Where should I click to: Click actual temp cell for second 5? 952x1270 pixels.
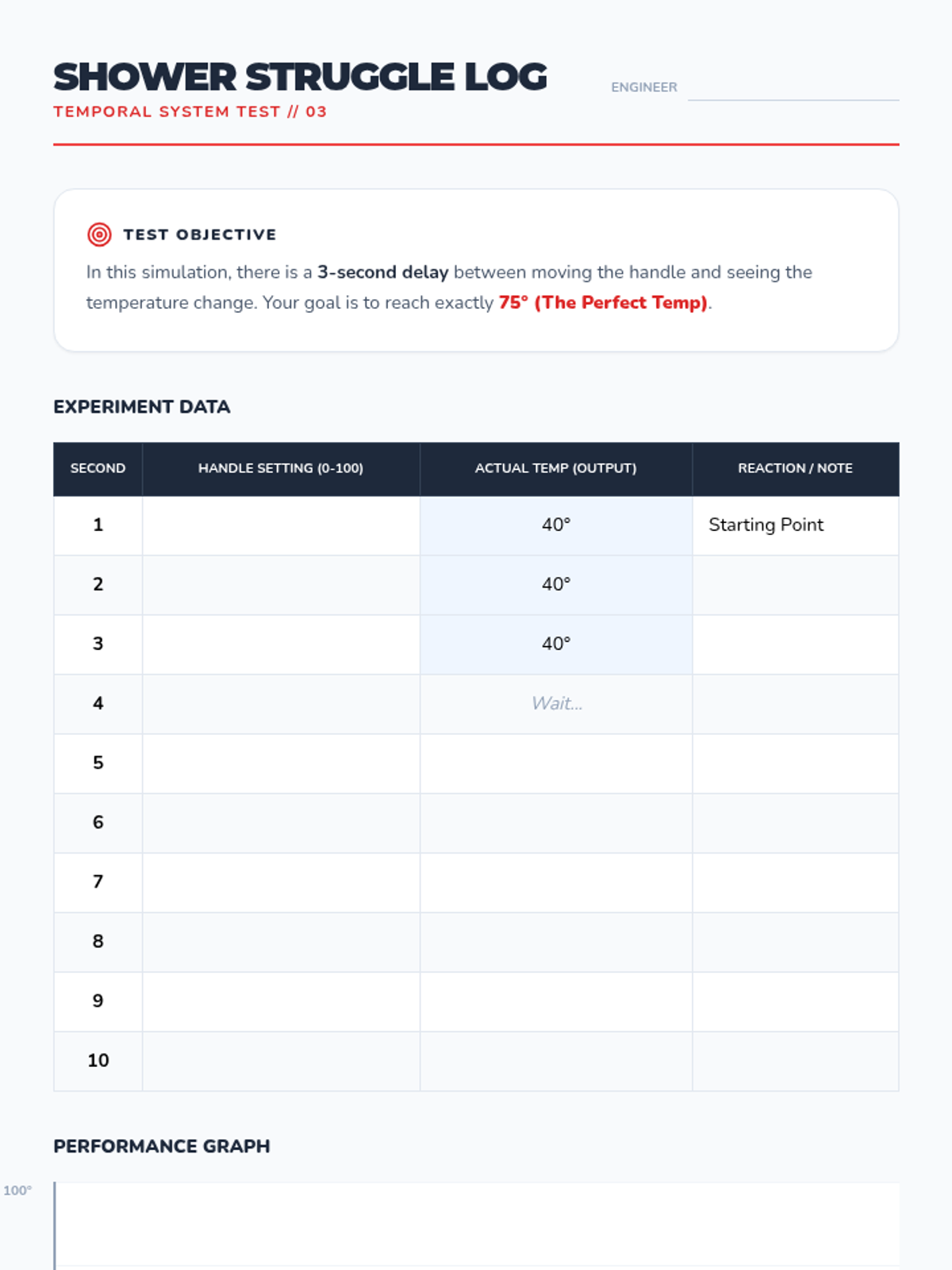pos(556,764)
